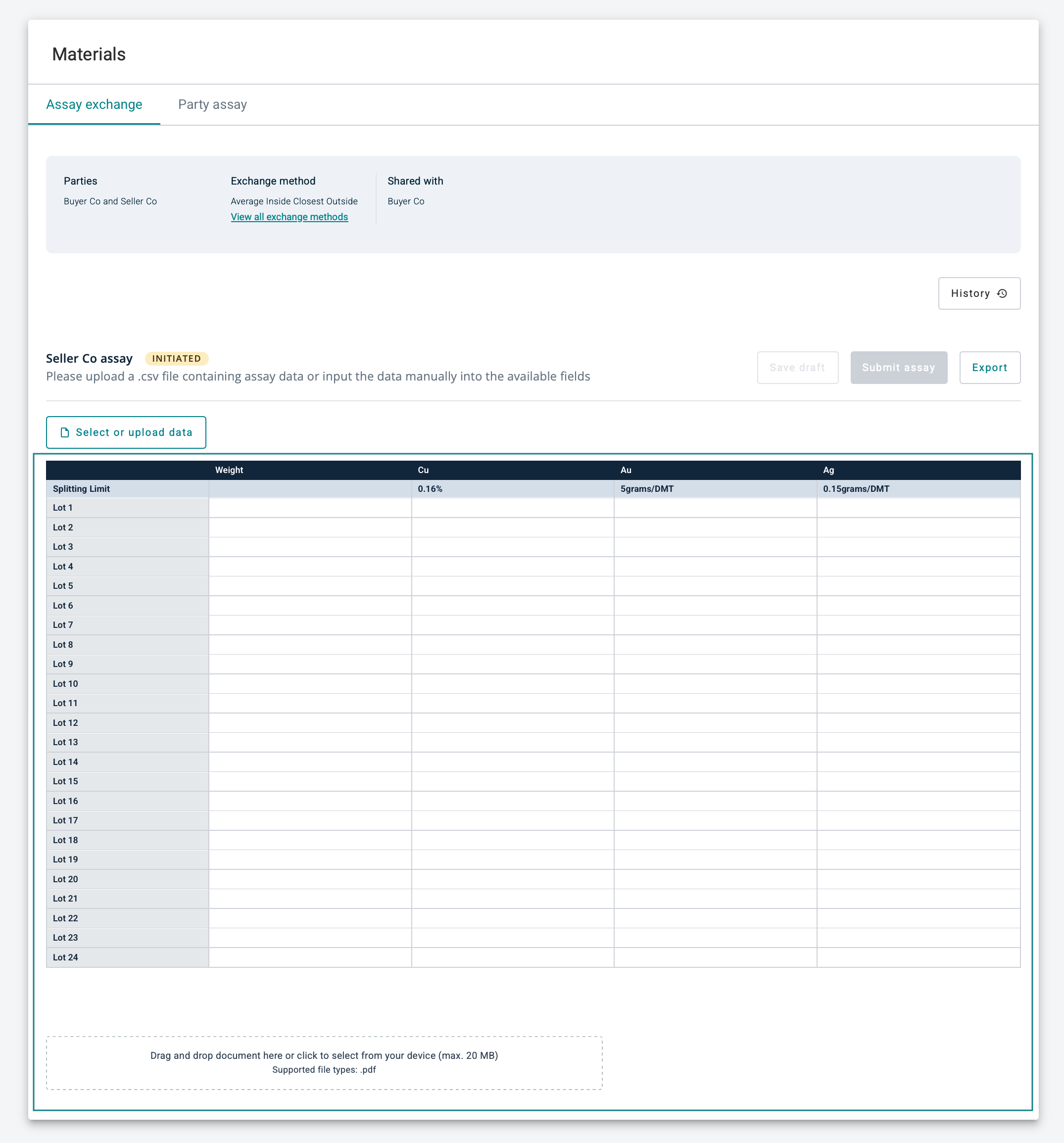
Task: Click the drag and drop document area
Action: point(324,1062)
